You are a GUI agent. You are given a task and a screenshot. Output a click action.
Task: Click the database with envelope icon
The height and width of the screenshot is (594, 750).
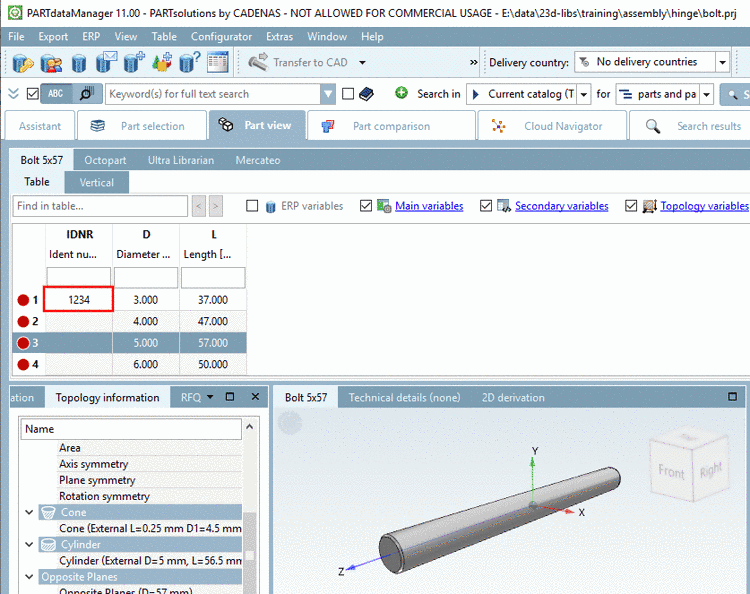click(x=106, y=62)
